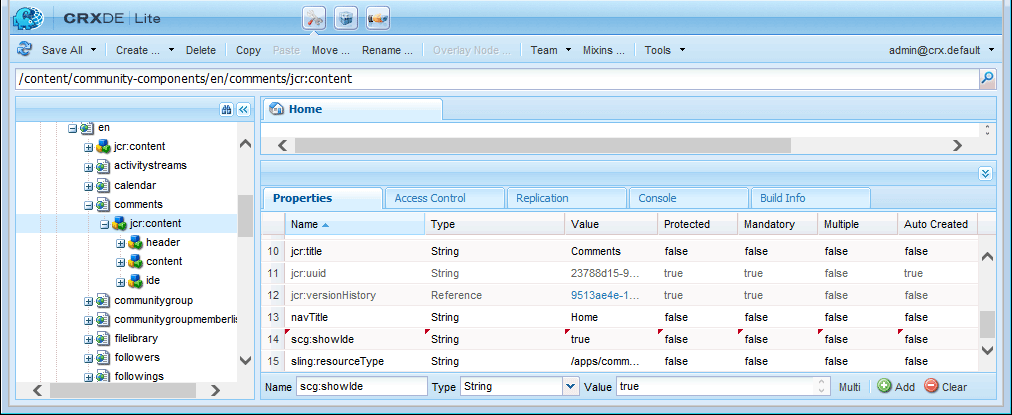Click the binoculars find icon in tree panel
Image resolution: width=1012 pixels, height=415 pixels.
[227, 110]
